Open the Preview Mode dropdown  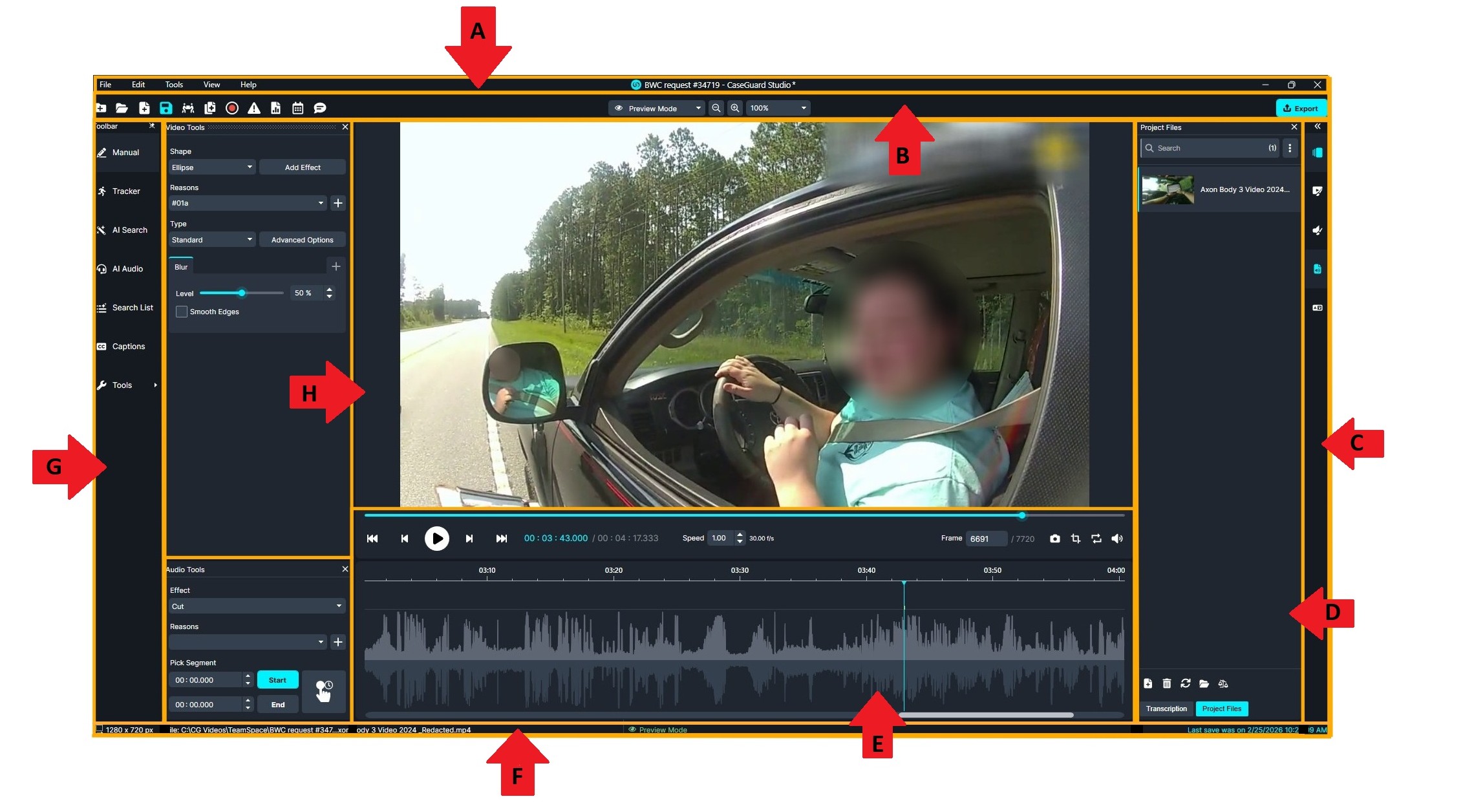click(x=656, y=108)
